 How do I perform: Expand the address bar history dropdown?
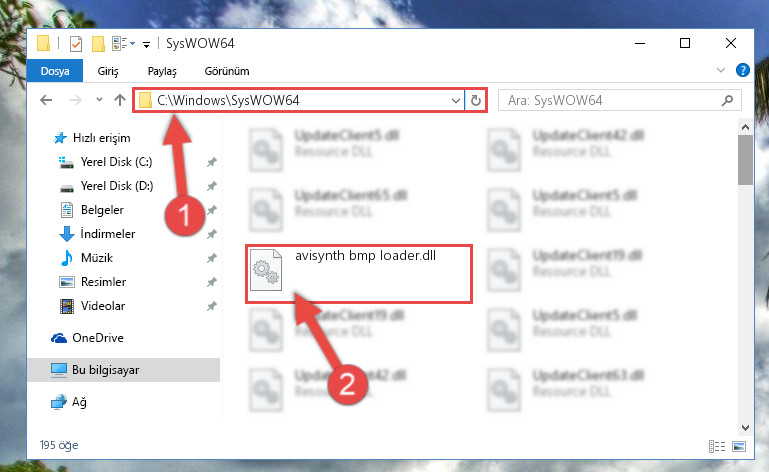[x=456, y=101]
